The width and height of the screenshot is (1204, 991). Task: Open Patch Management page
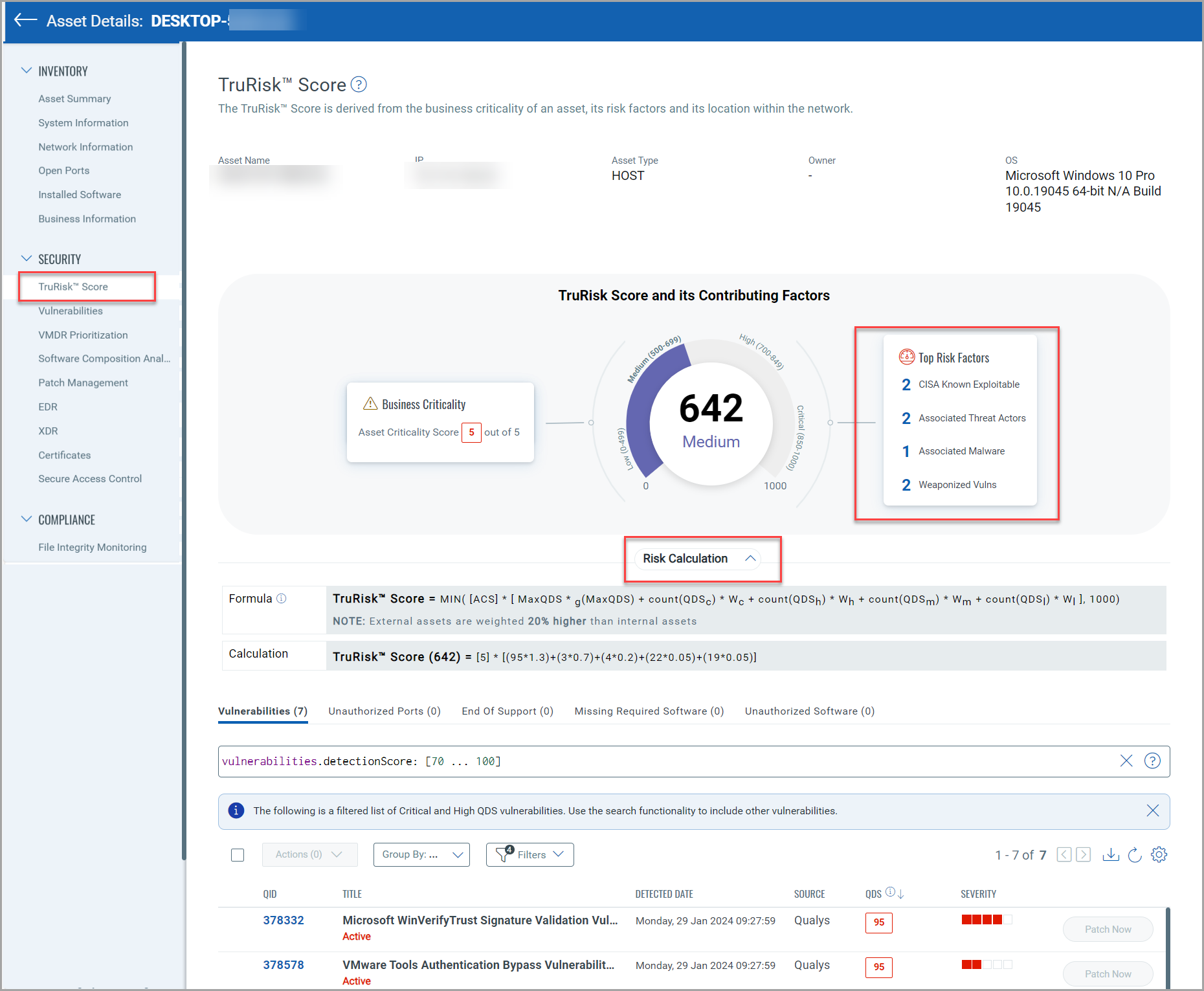point(83,383)
